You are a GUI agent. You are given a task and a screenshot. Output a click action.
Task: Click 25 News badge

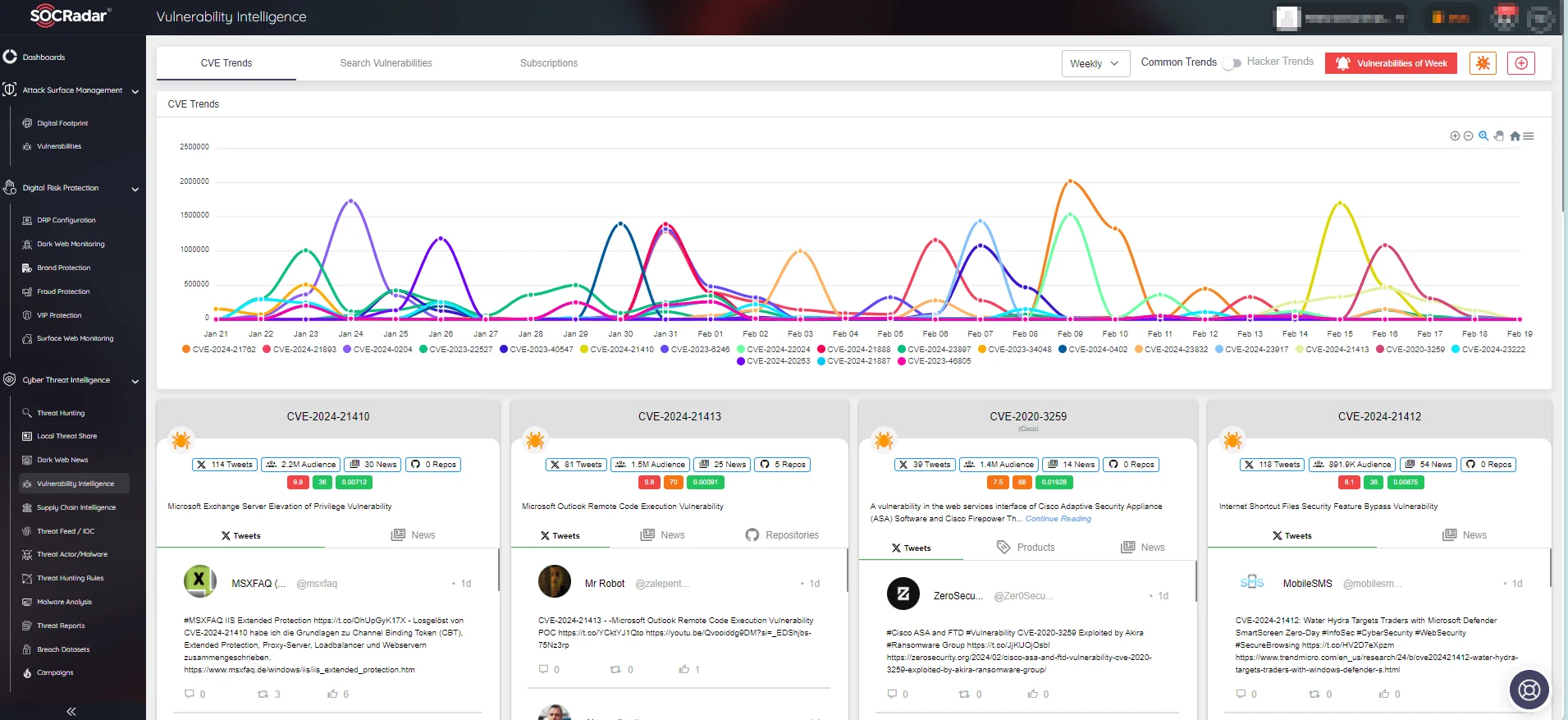(x=721, y=465)
